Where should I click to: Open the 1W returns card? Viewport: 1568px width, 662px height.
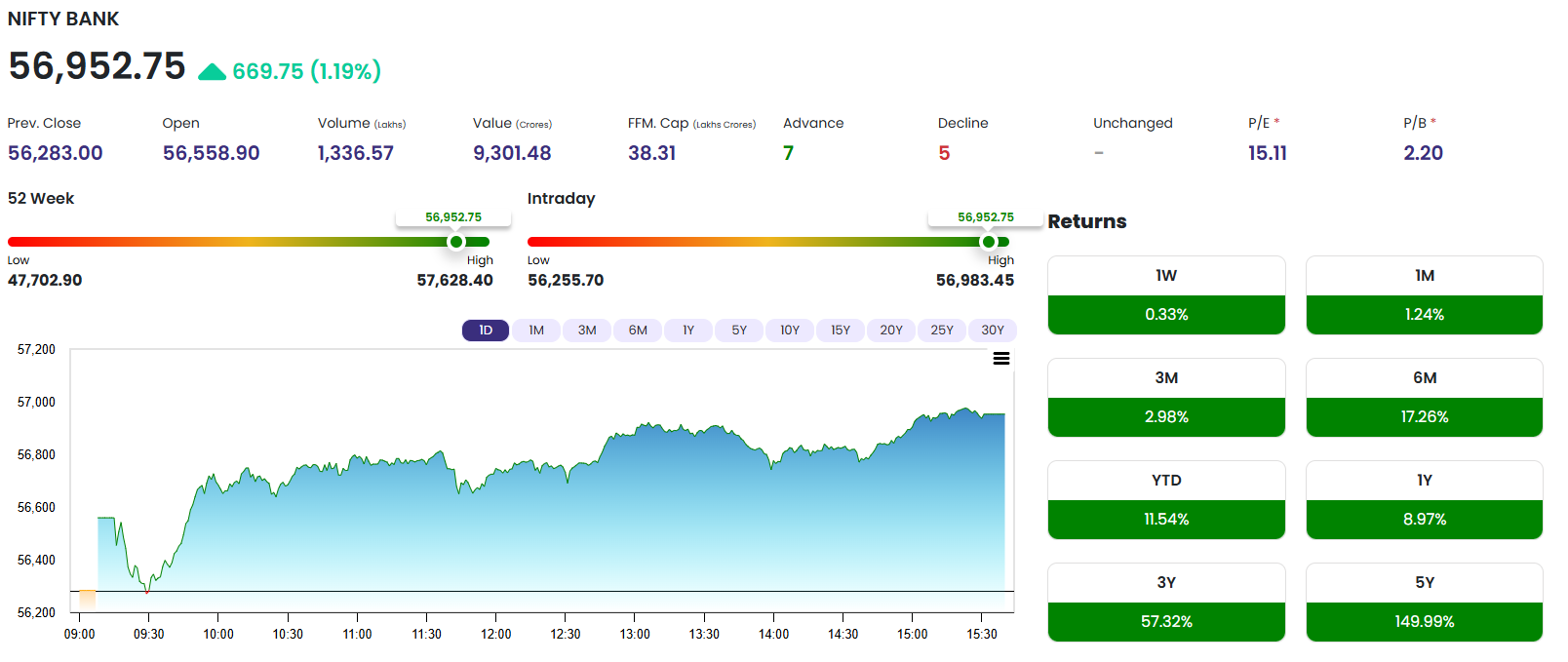coord(1166,295)
